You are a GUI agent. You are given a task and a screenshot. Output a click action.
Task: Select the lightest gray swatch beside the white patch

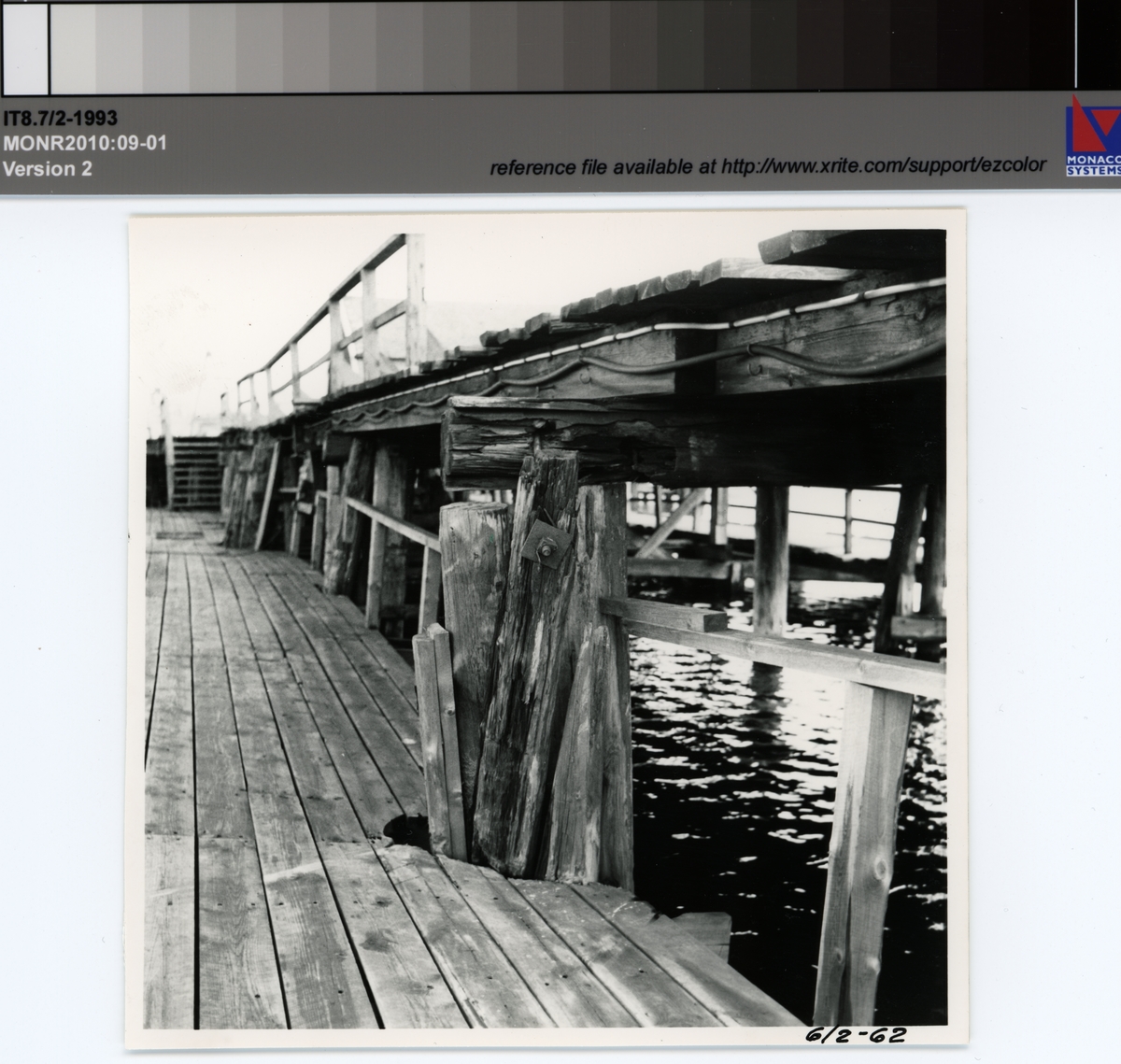point(71,46)
